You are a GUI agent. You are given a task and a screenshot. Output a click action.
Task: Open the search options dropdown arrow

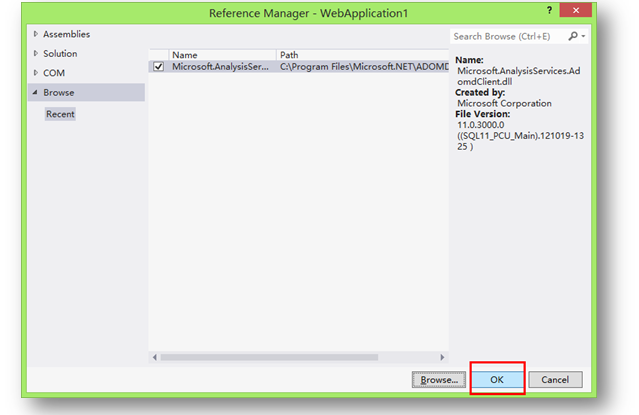pyautogui.click(x=583, y=36)
